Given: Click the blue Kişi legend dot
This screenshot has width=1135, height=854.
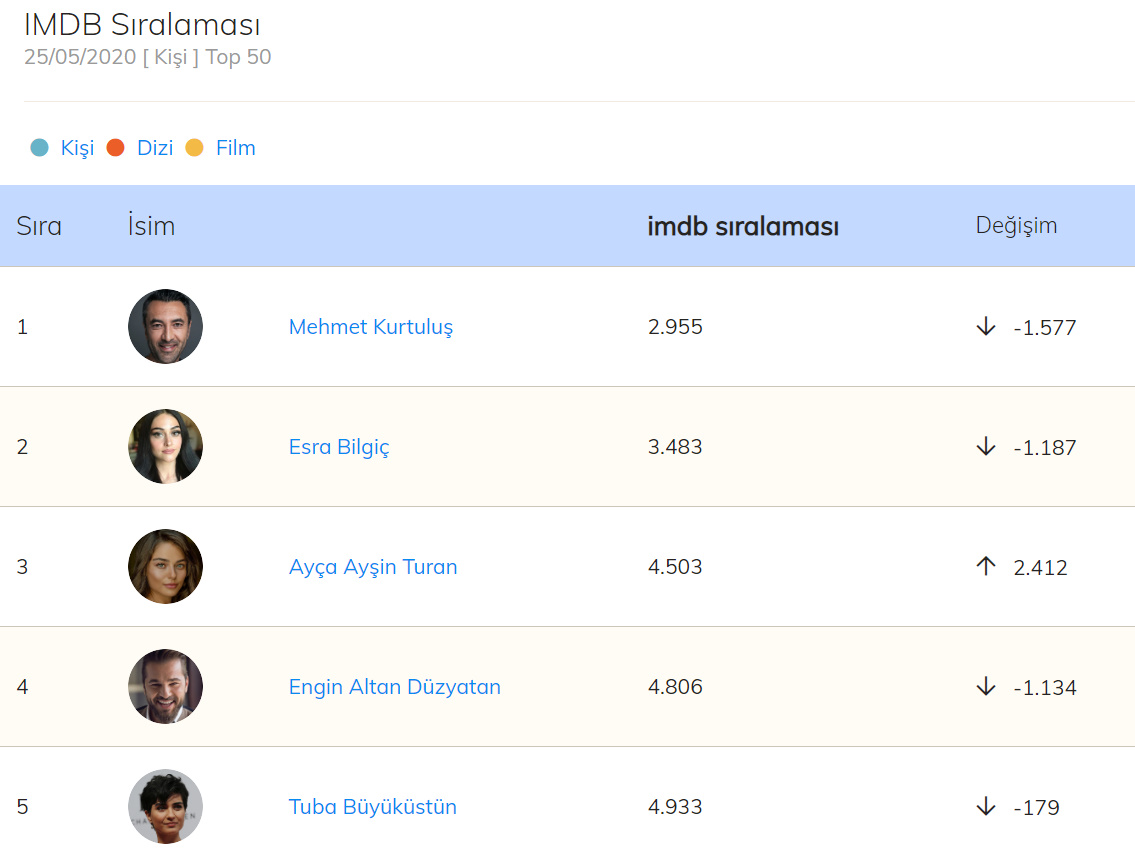Looking at the screenshot, I should pyautogui.click(x=40, y=148).
